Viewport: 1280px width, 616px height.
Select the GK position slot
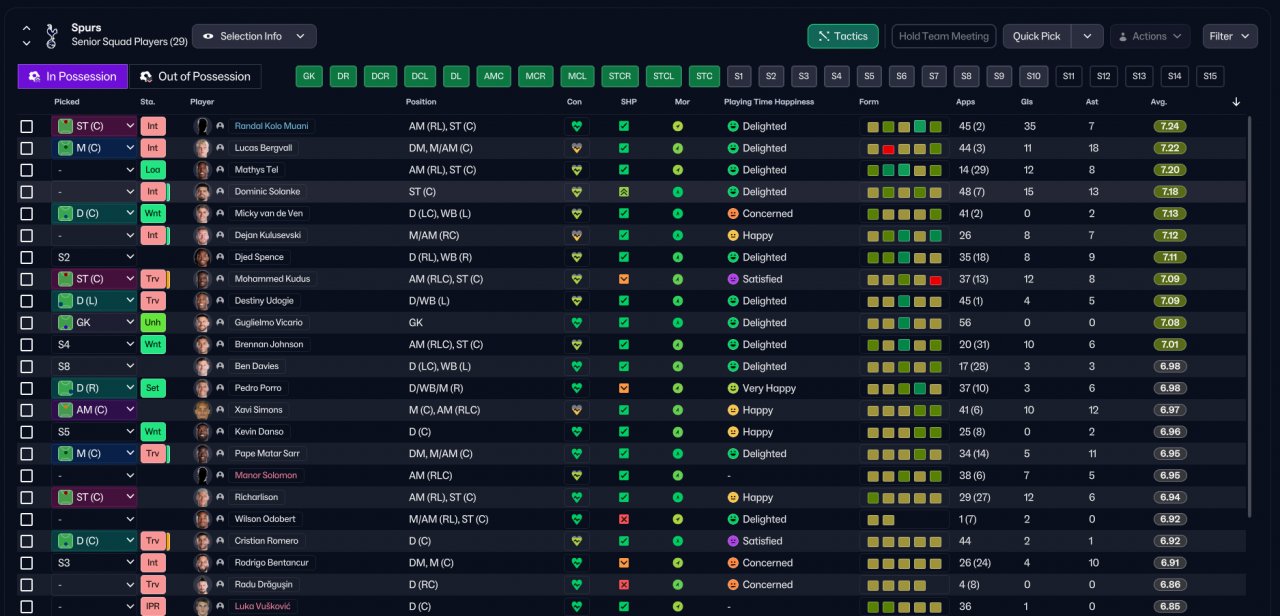309,76
